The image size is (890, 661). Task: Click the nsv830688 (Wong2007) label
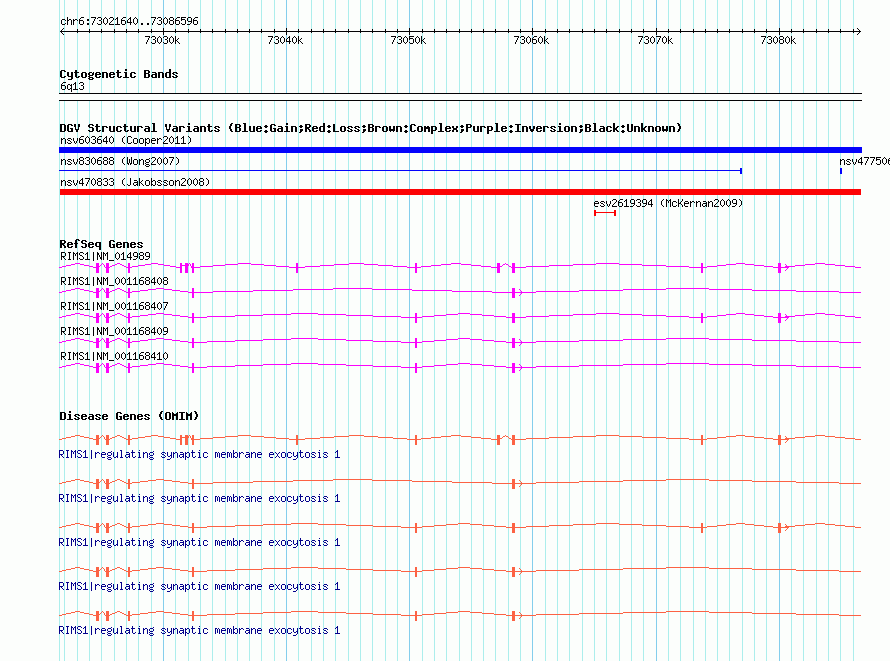pyautogui.click(x=120, y=161)
